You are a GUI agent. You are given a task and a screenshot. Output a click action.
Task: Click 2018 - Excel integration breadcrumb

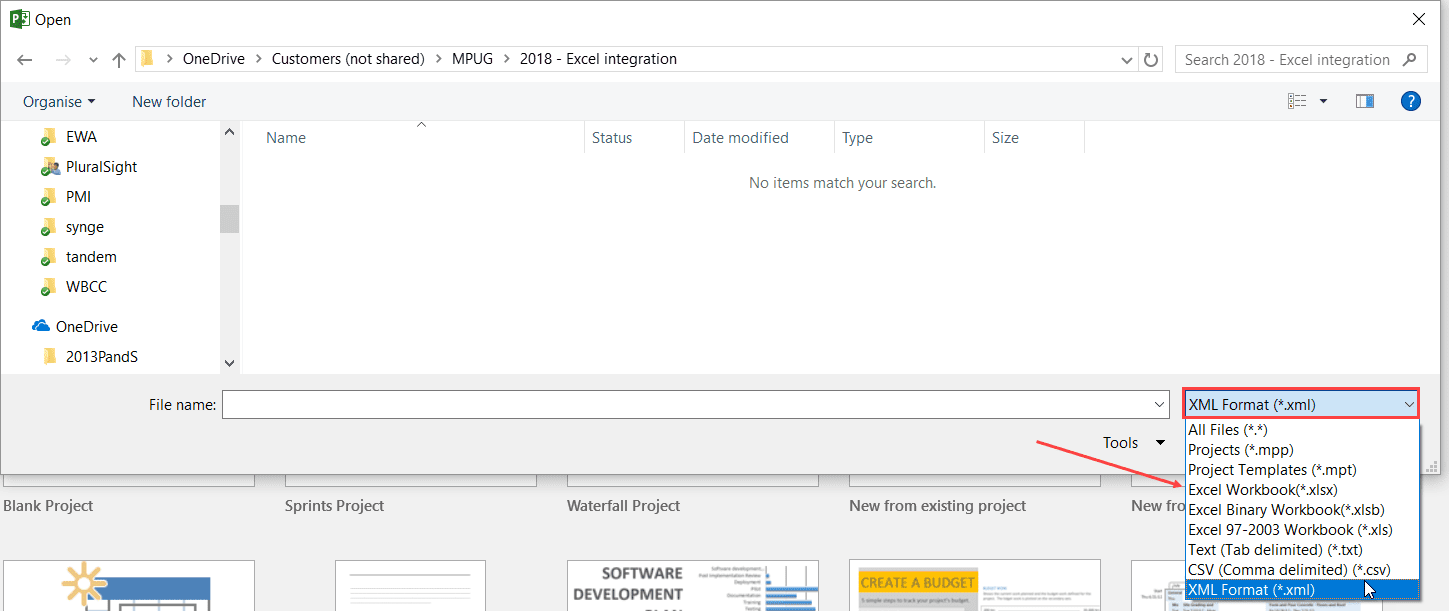click(x=598, y=59)
